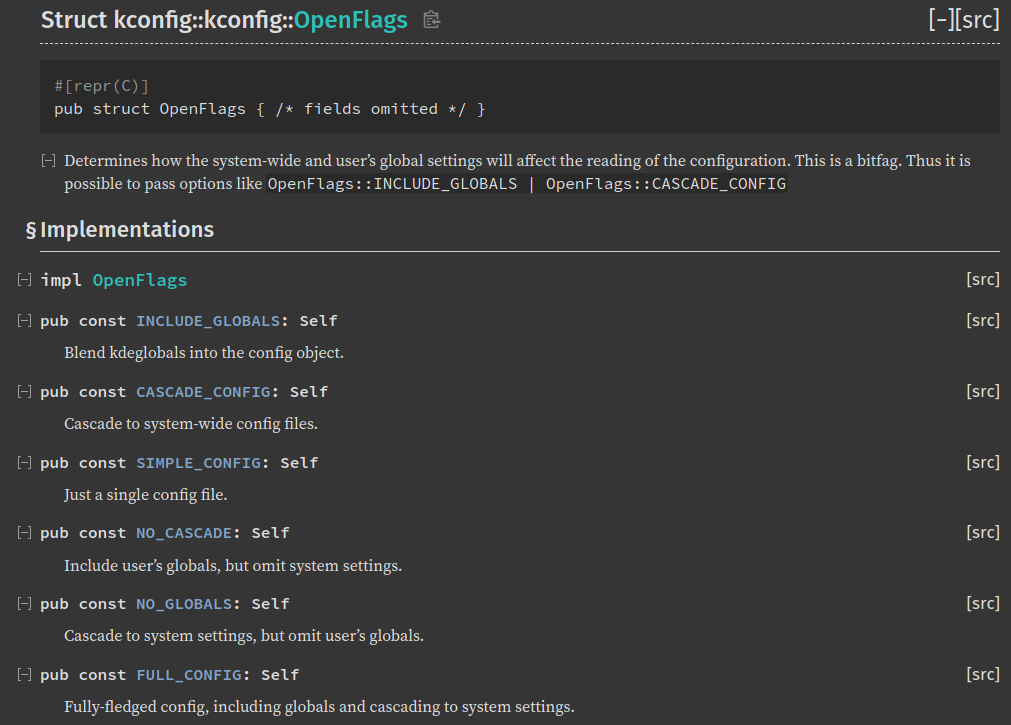Open source of NO_CASCADE constant
Screen dimensions: 1011x725
pos(983,532)
